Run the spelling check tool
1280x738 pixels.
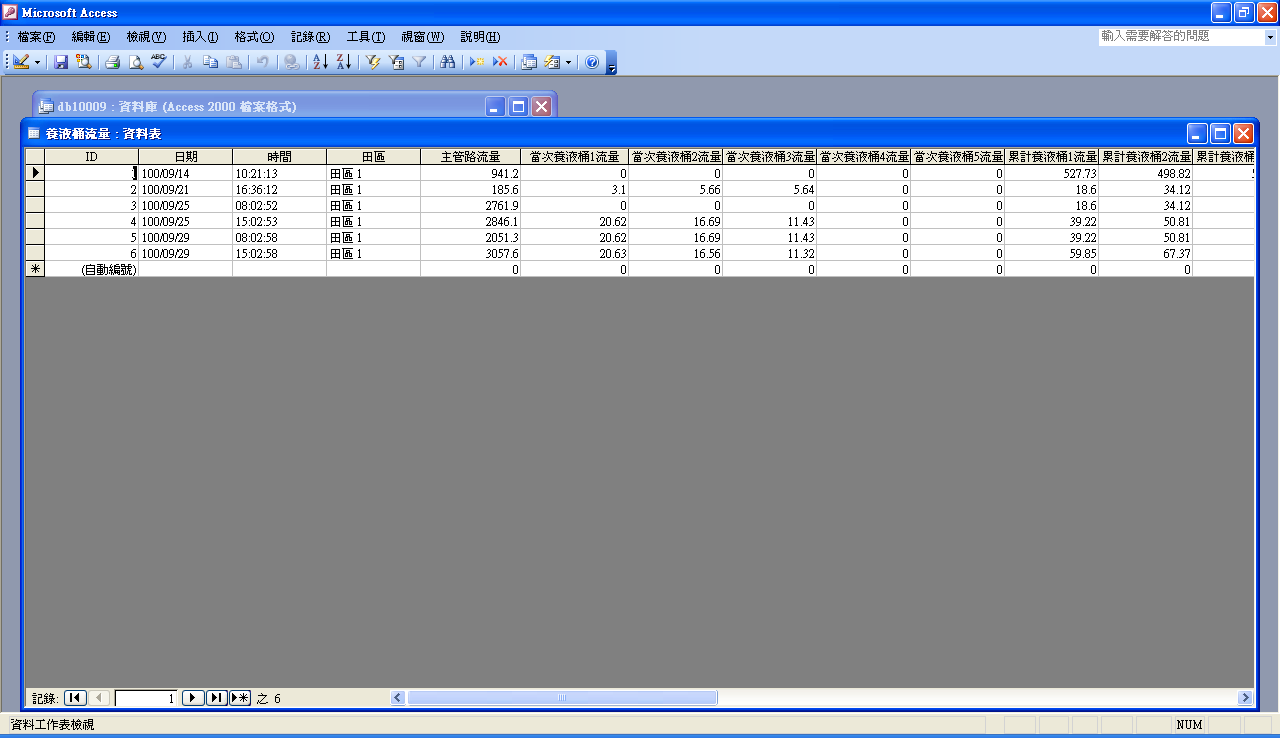[159, 62]
